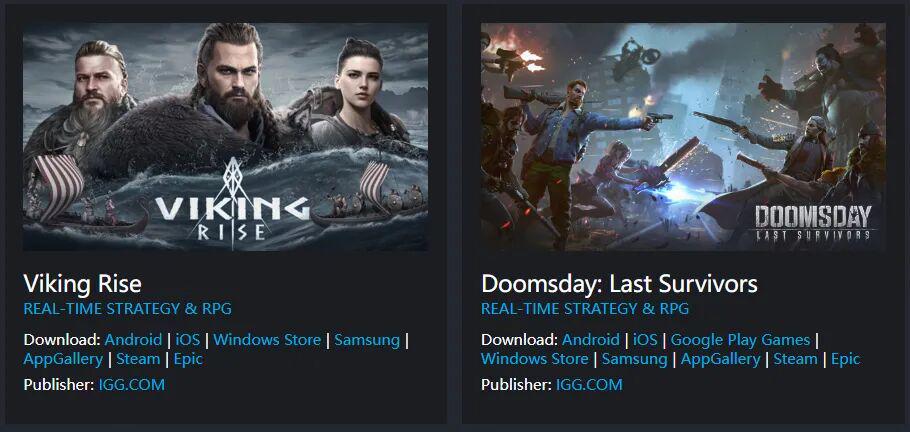This screenshot has width=910, height=432.
Task: Open AppGallery link for Doomsday
Action: (x=720, y=359)
